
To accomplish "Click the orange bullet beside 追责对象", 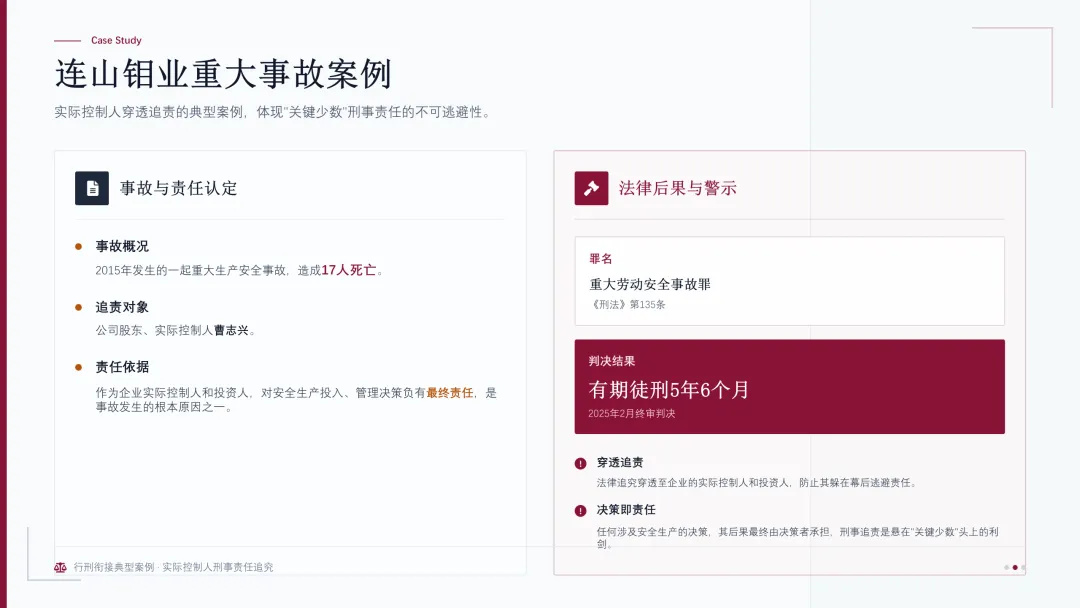I will (x=79, y=307).
